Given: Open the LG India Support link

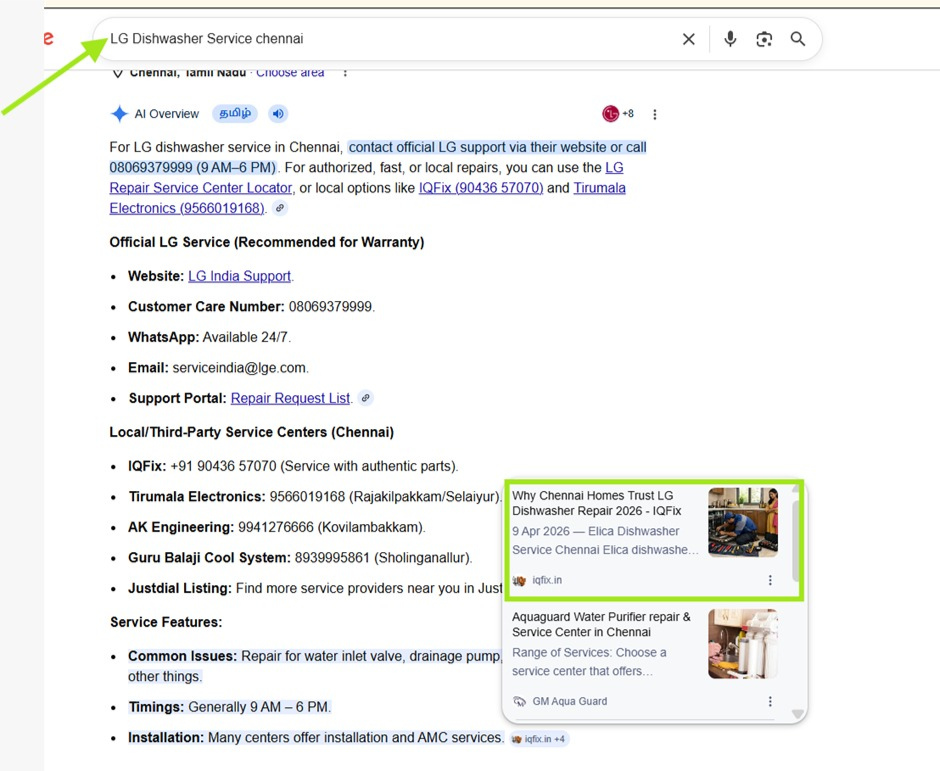Looking at the screenshot, I should 239,276.
